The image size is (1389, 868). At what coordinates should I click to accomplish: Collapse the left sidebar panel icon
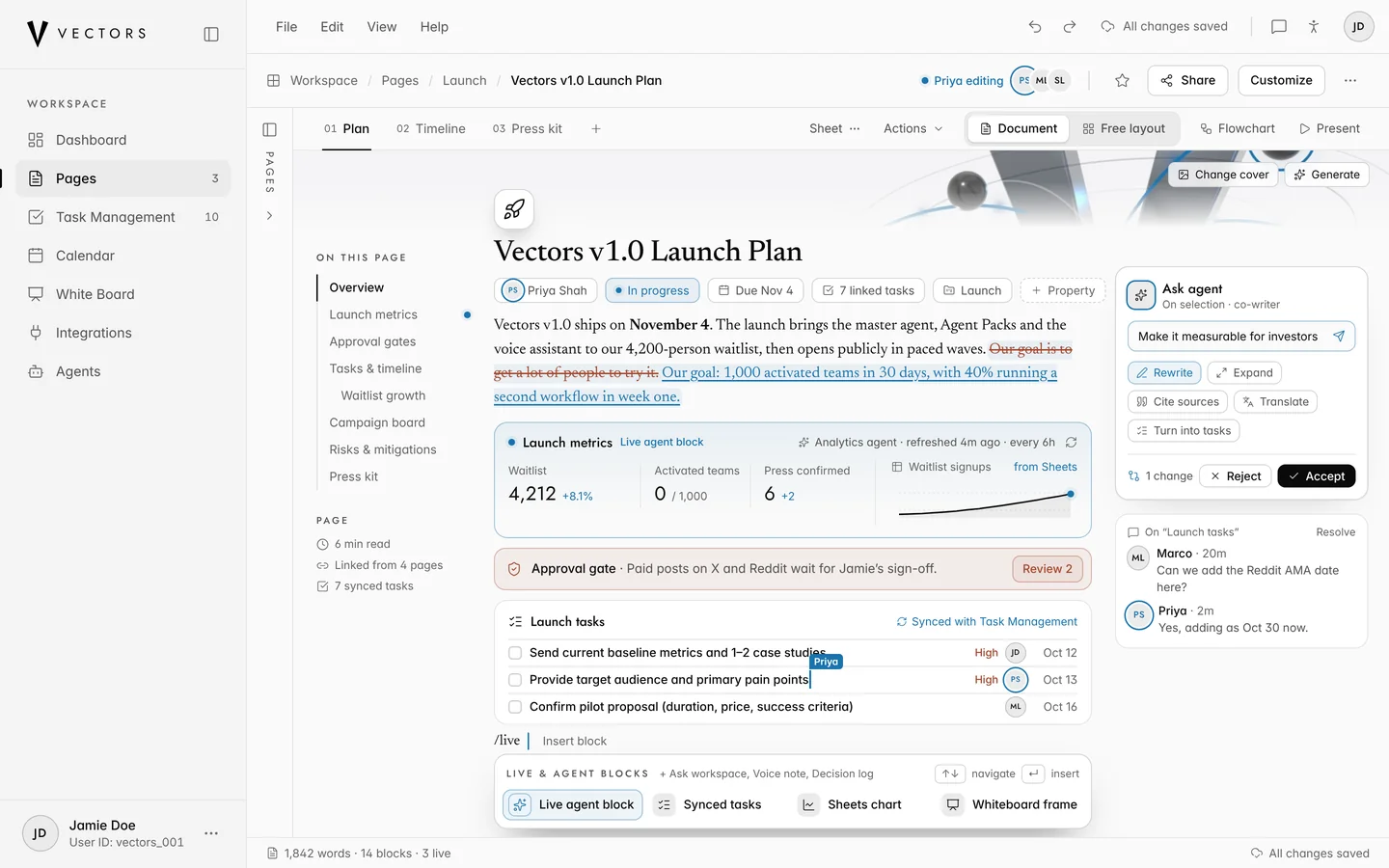tap(211, 34)
